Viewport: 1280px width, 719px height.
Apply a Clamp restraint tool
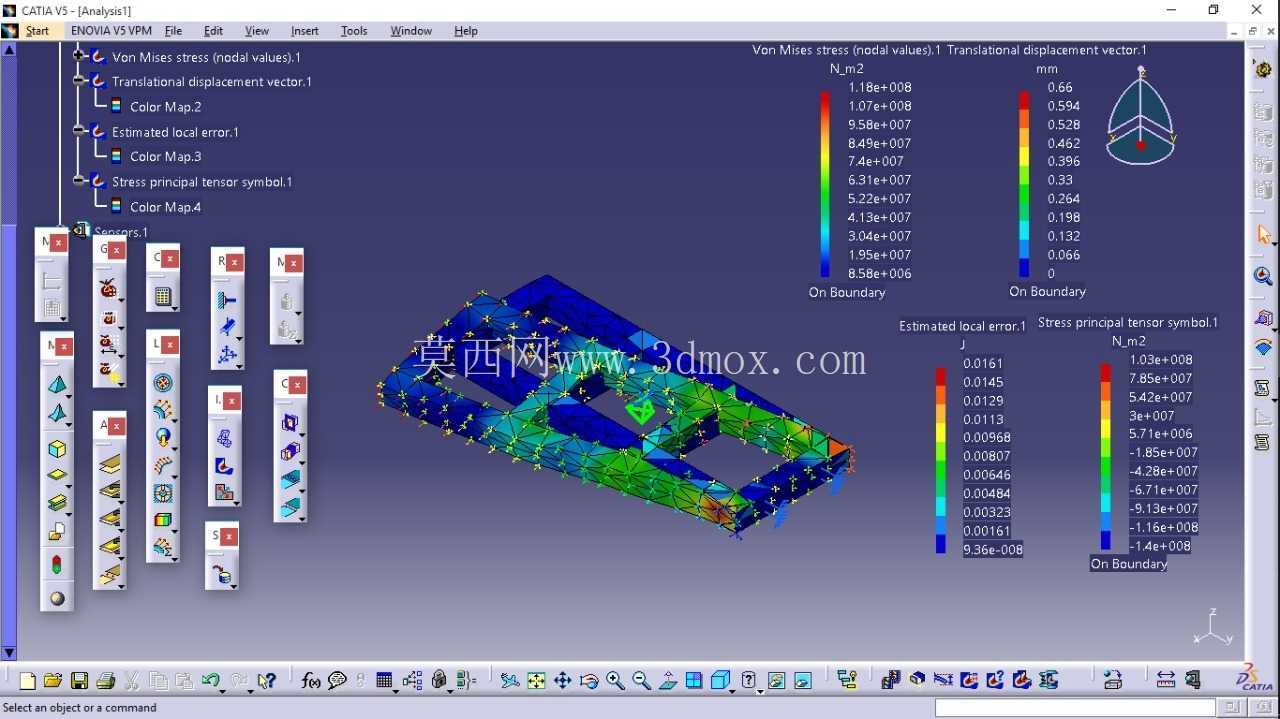227,300
